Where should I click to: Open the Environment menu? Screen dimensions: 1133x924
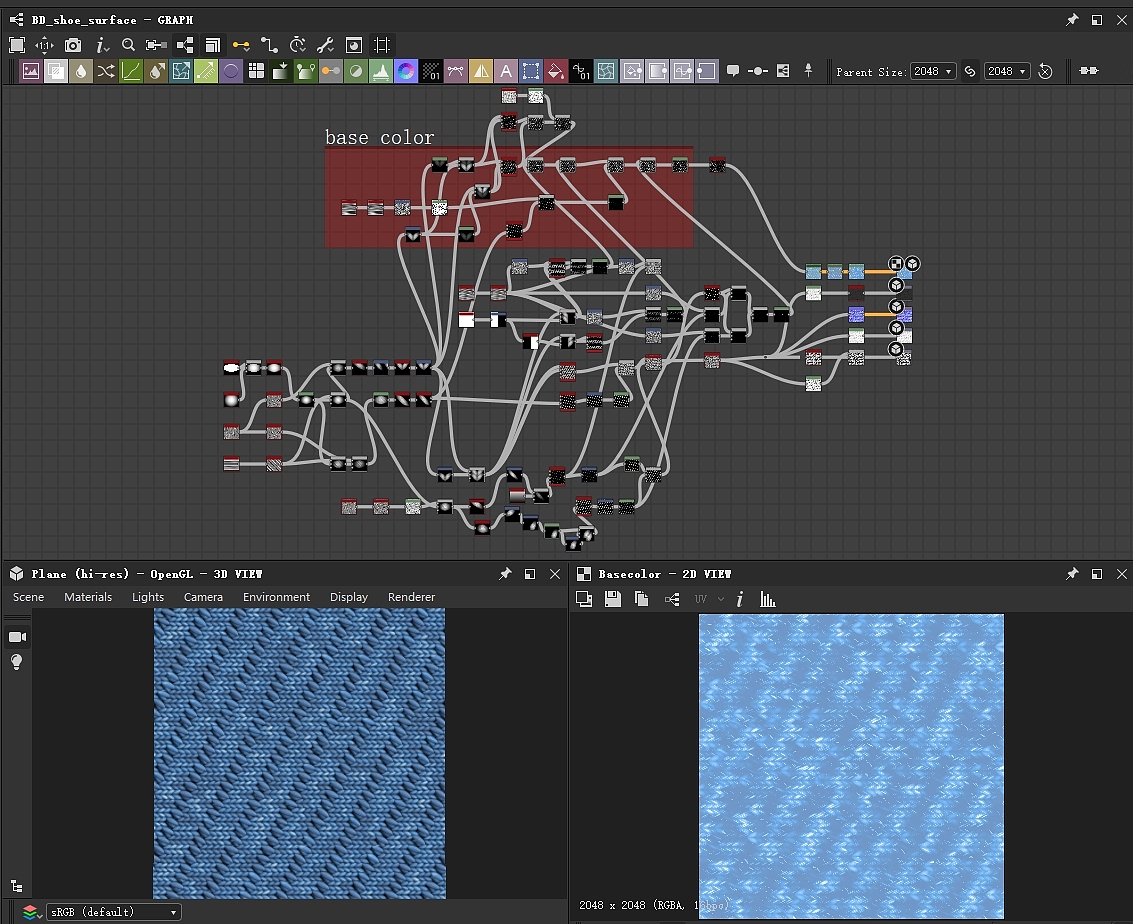click(276, 597)
